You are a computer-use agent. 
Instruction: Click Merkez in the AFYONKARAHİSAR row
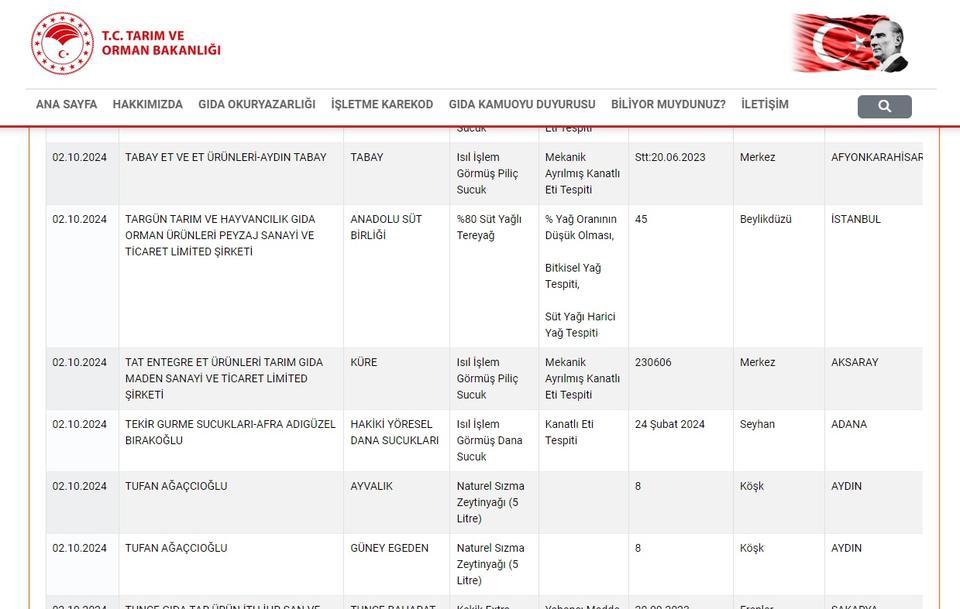click(x=757, y=157)
